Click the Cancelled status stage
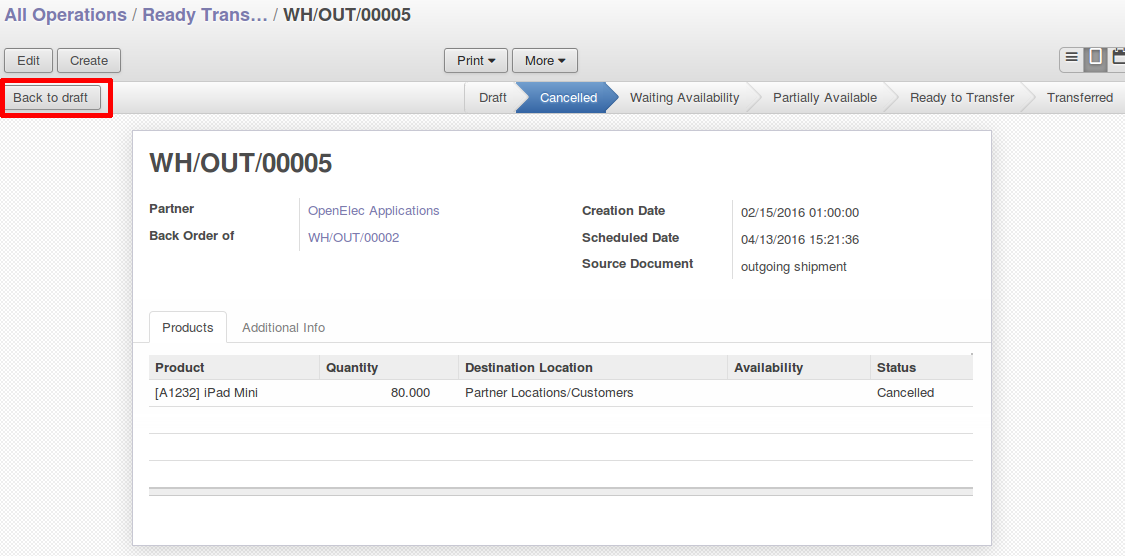The image size is (1125, 556). click(568, 98)
